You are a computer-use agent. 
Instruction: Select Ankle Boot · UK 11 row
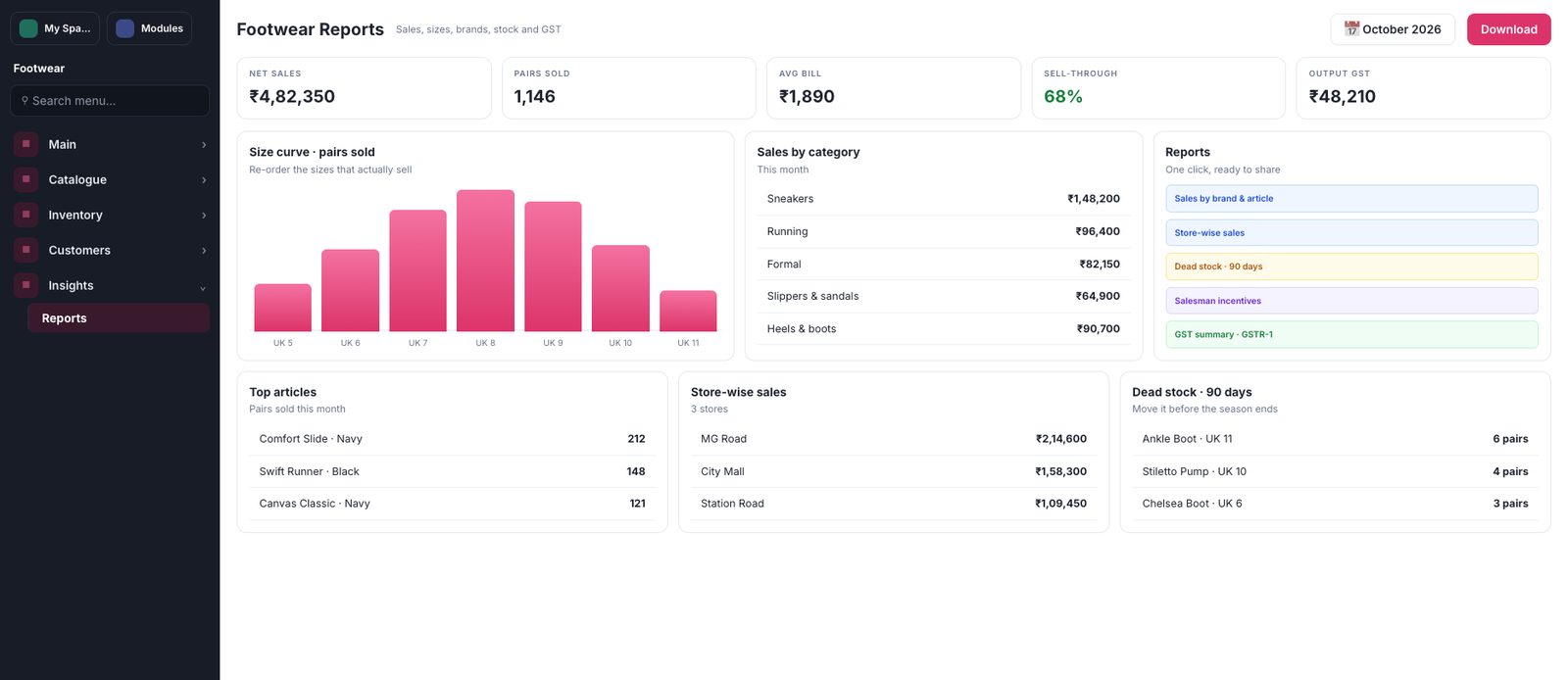[1335, 439]
